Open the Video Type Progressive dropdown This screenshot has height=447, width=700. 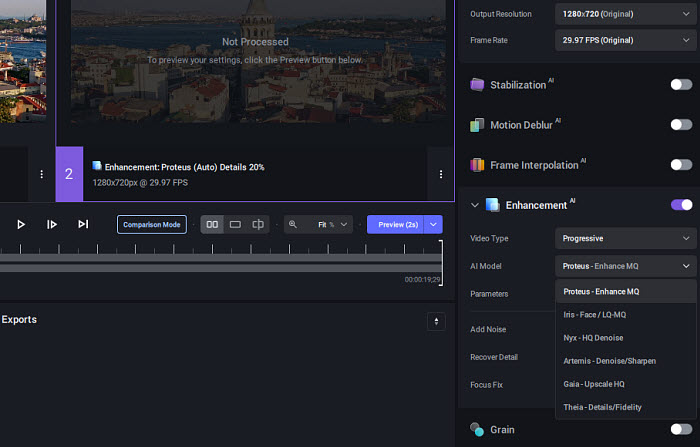625,238
